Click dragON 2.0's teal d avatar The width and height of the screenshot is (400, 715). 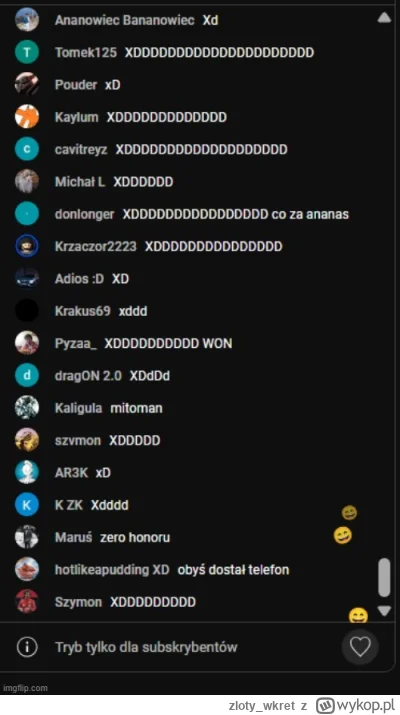[27, 375]
